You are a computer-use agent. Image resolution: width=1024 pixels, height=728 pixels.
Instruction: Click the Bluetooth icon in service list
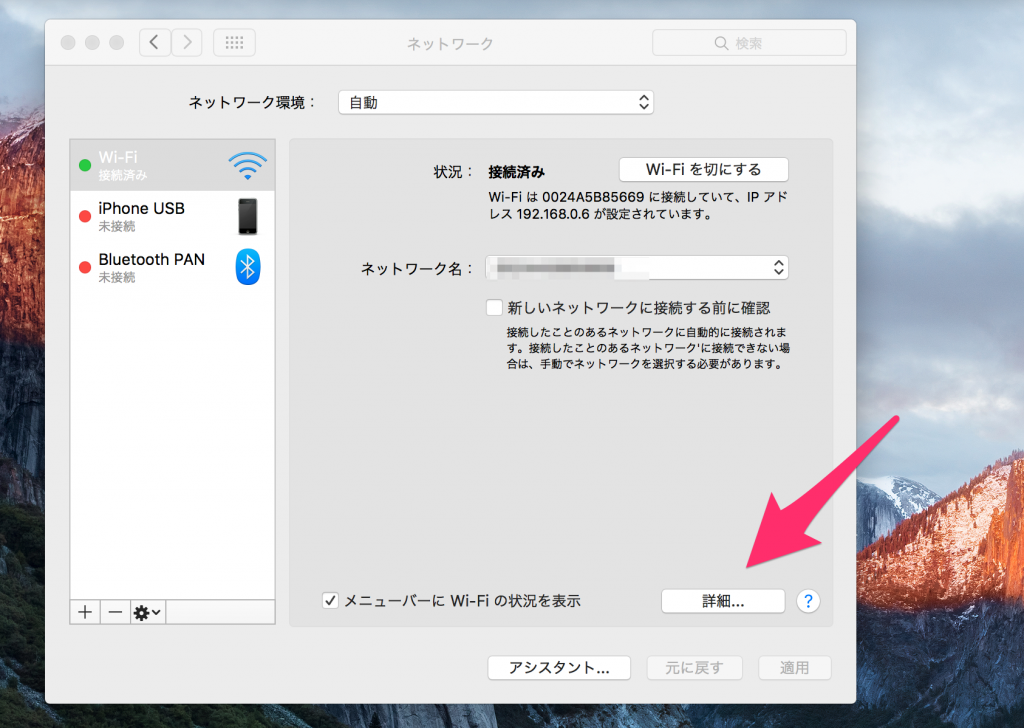coord(248,267)
